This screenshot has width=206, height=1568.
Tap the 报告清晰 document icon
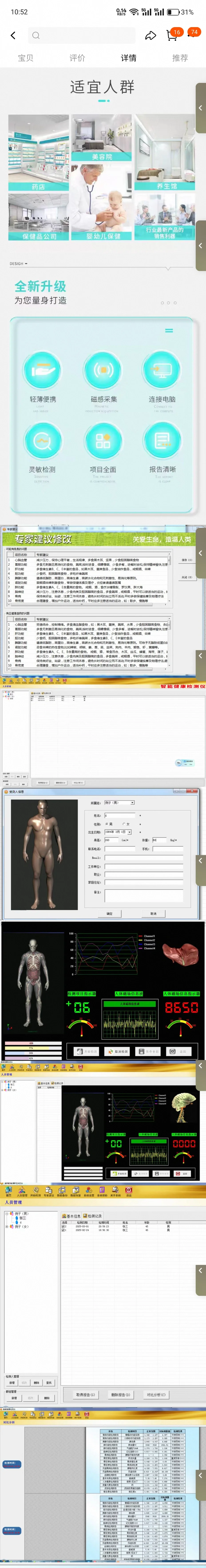coord(162,441)
